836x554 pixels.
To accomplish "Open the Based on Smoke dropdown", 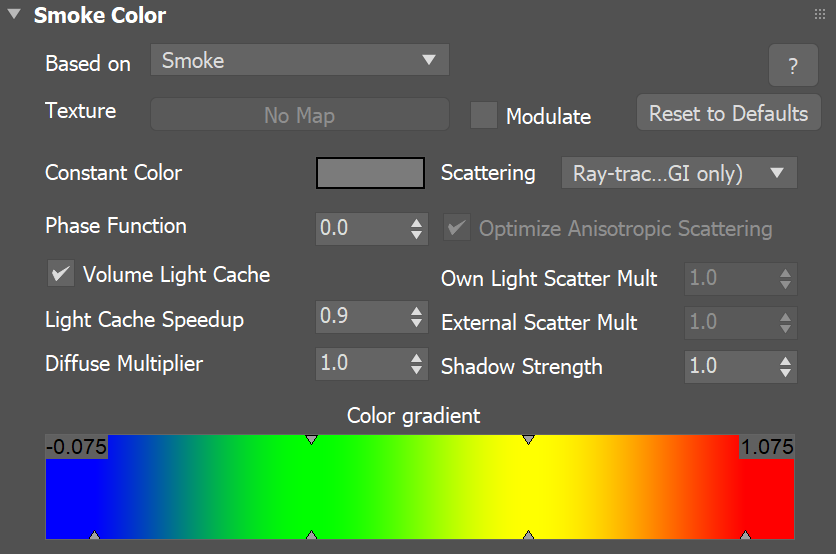I will (x=300, y=60).
